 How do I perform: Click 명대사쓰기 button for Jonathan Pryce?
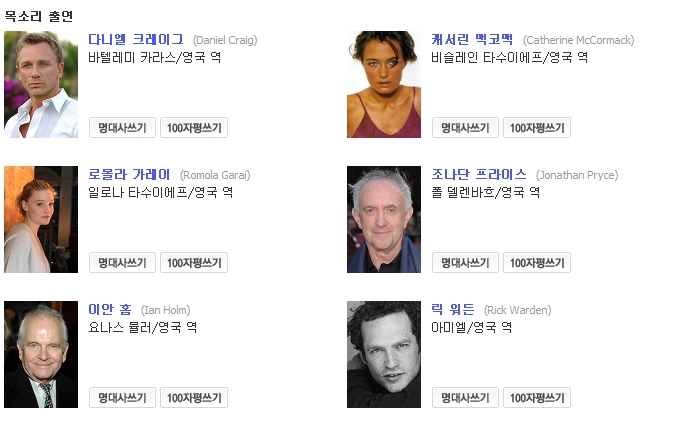(465, 263)
